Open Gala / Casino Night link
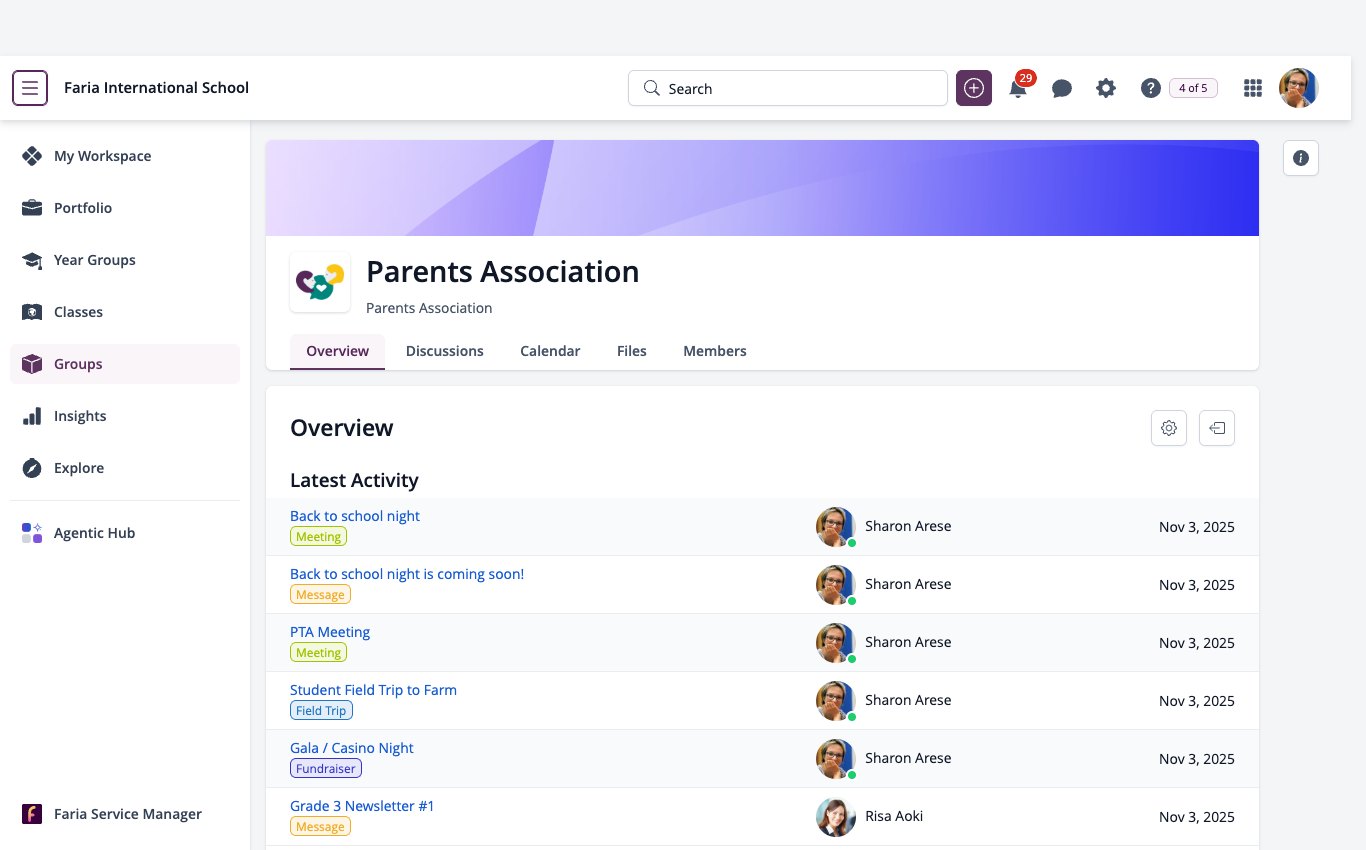Image resolution: width=1366 pixels, height=850 pixels. tap(352, 748)
